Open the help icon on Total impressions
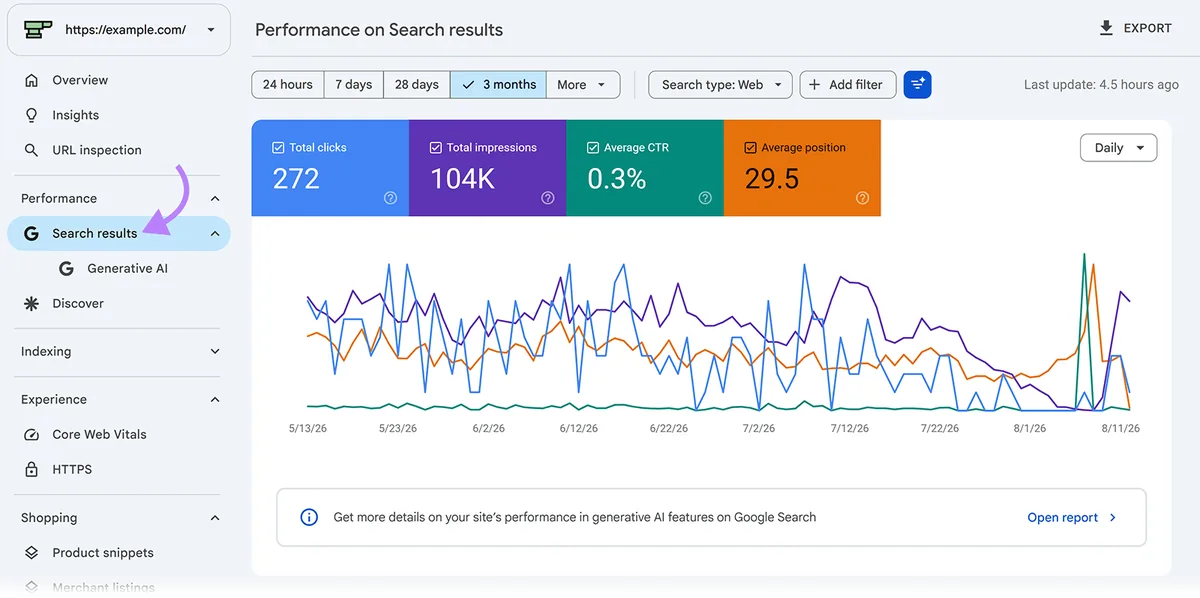The width and height of the screenshot is (1200, 598). [548, 198]
